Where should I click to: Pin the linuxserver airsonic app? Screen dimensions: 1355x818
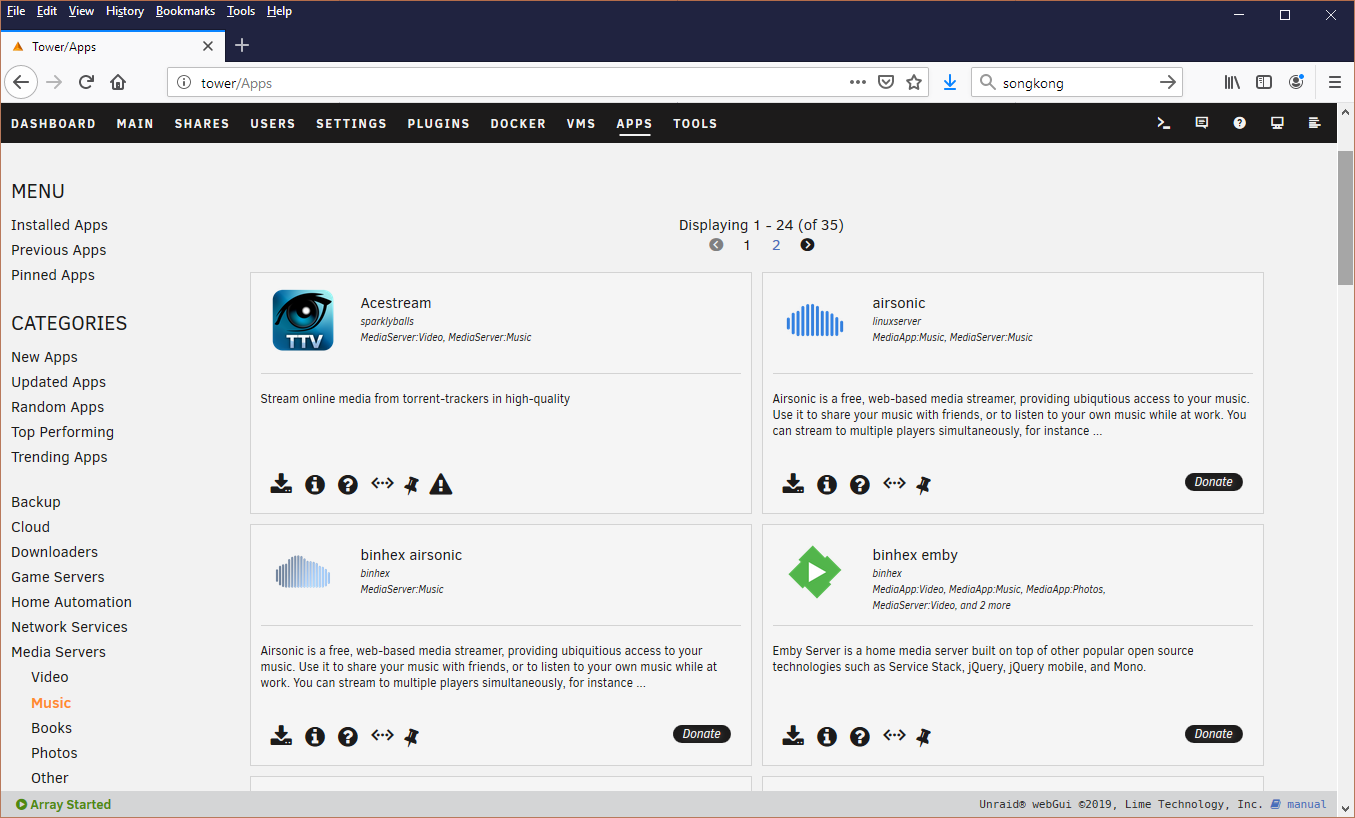coord(923,485)
